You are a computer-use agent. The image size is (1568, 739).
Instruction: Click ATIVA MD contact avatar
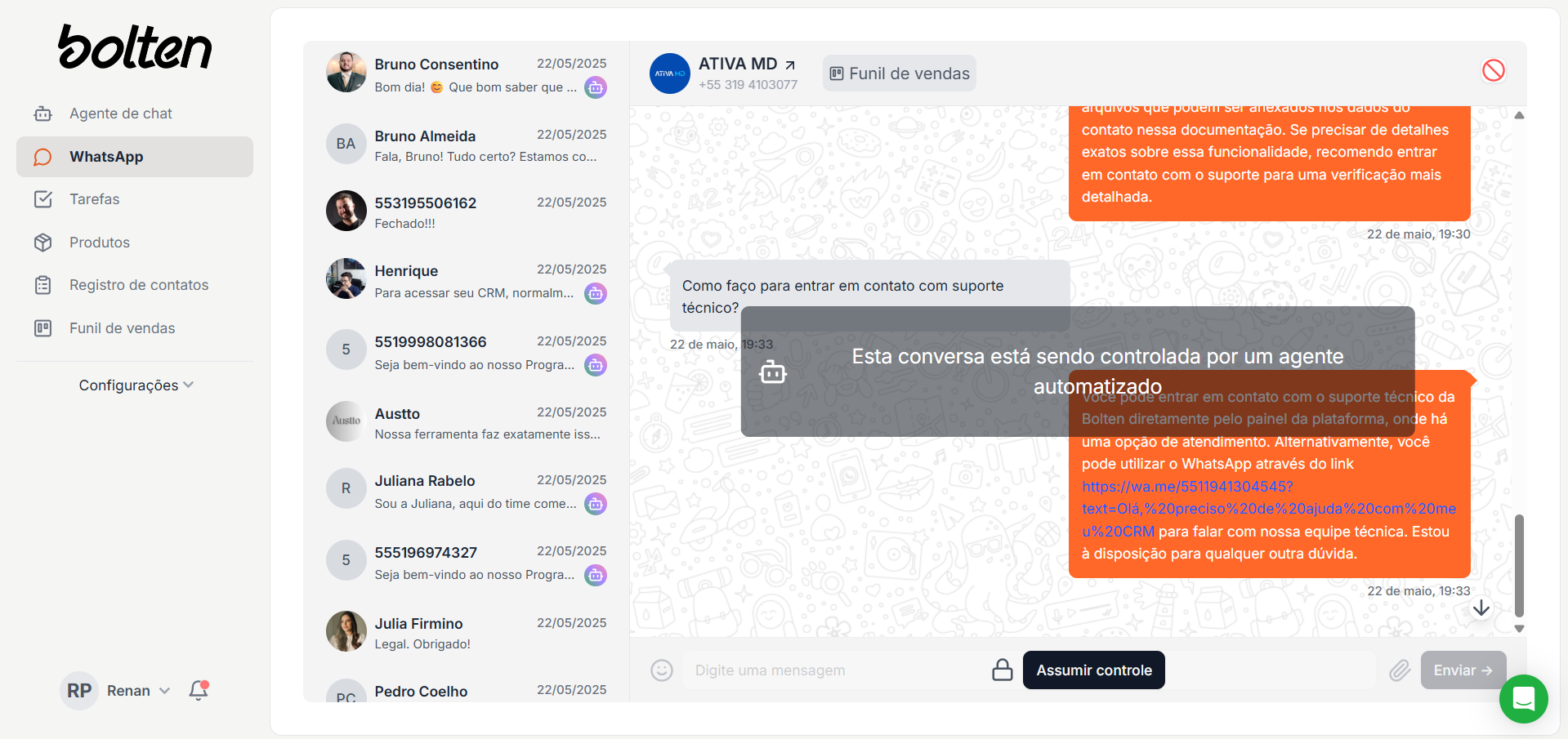670,73
